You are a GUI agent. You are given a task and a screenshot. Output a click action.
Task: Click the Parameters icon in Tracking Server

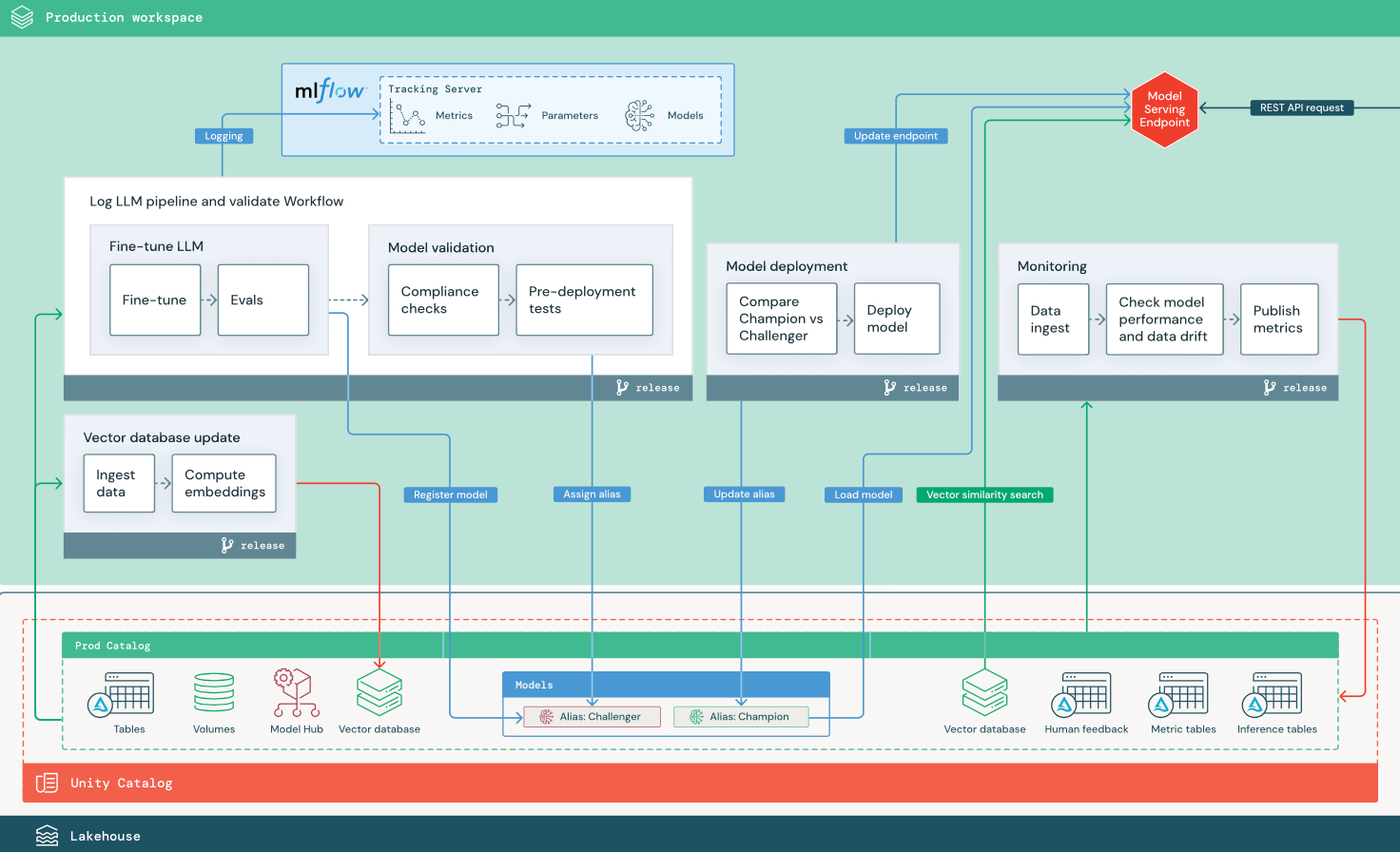point(512,114)
